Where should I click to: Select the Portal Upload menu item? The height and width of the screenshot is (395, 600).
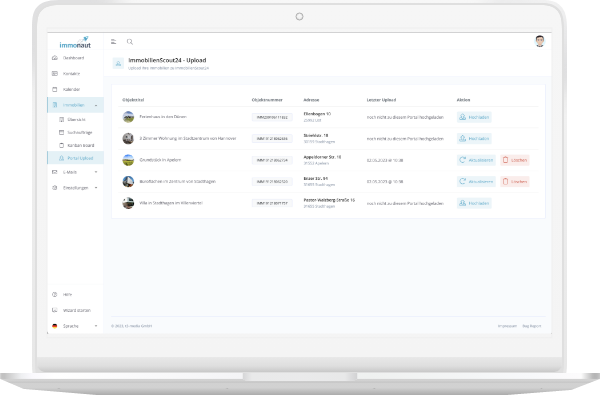(76, 158)
